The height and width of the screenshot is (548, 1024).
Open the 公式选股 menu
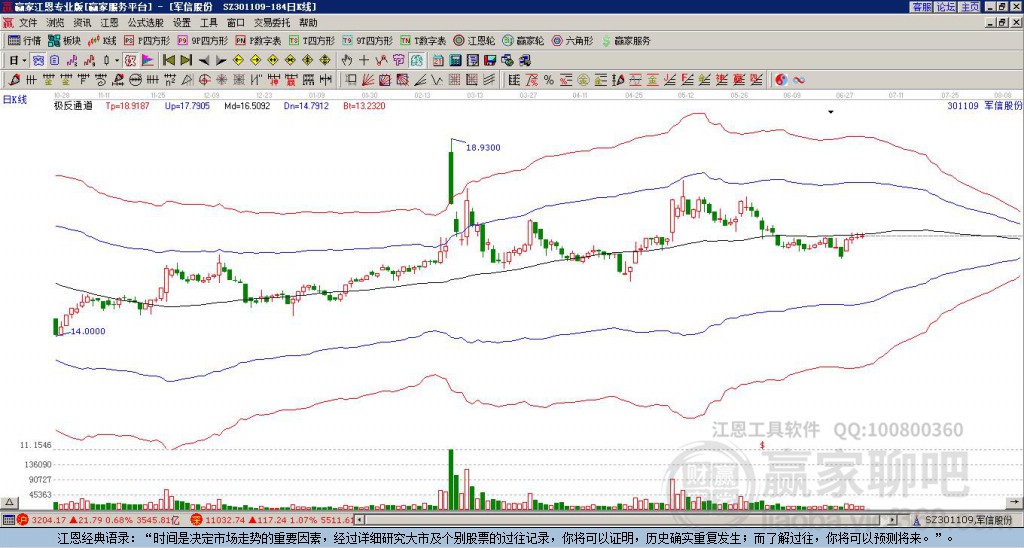pyautogui.click(x=146, y=23)
